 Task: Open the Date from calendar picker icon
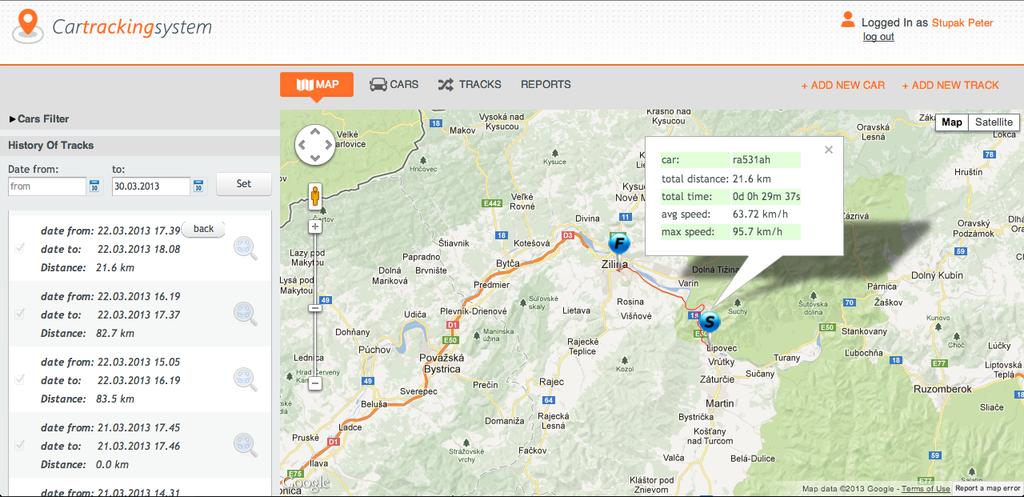(94, 186)
